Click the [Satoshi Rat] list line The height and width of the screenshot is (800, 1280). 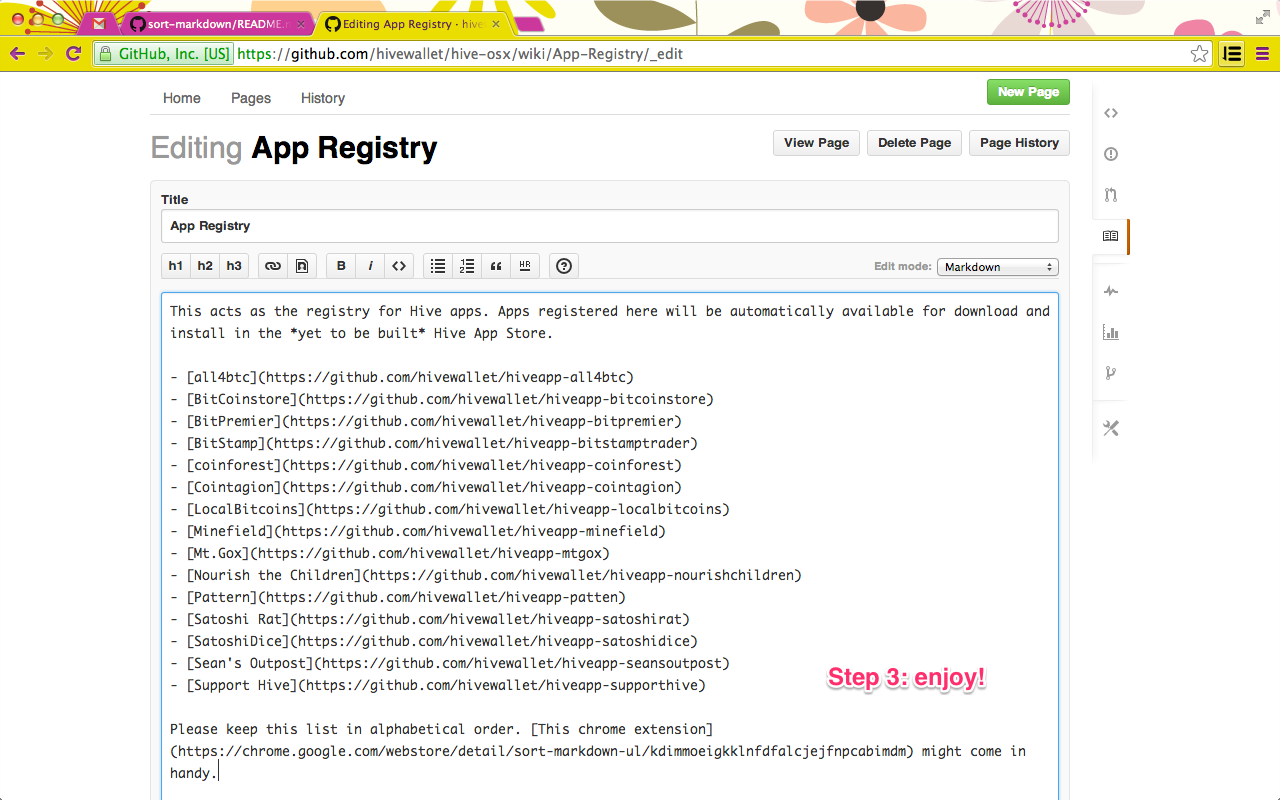tap(430, 619)
